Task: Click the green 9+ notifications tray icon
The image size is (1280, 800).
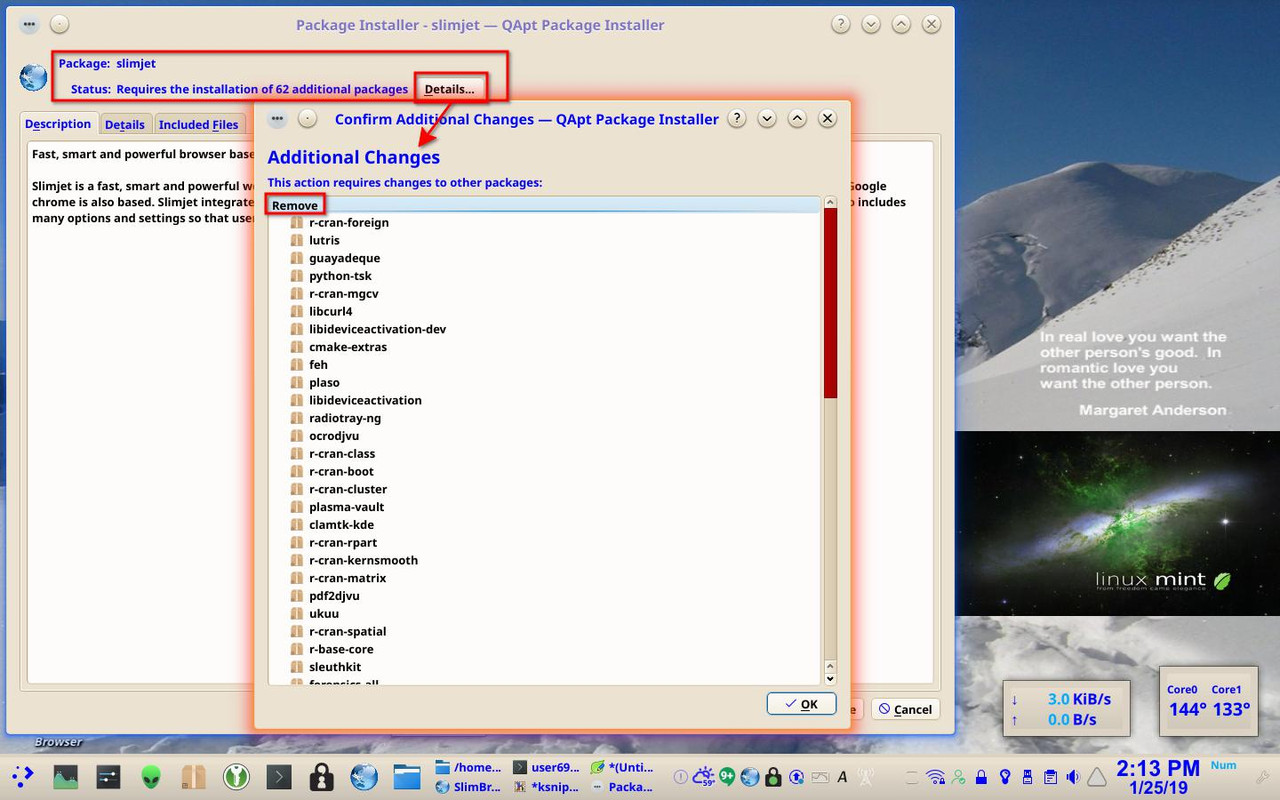Action: click(x=727, y=776)
